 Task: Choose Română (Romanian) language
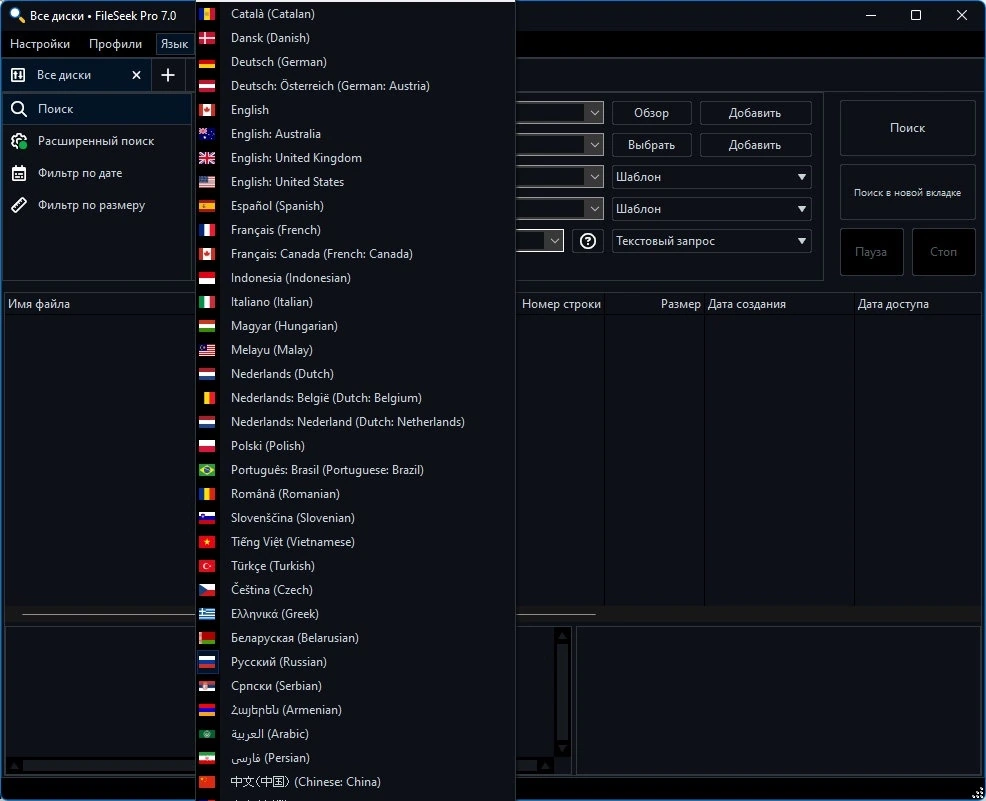(x=355, y=494)
